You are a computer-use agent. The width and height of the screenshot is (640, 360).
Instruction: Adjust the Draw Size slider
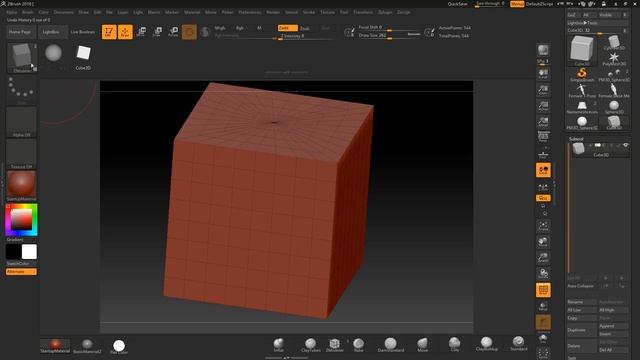pyautogui.click(x=389, y=36)
